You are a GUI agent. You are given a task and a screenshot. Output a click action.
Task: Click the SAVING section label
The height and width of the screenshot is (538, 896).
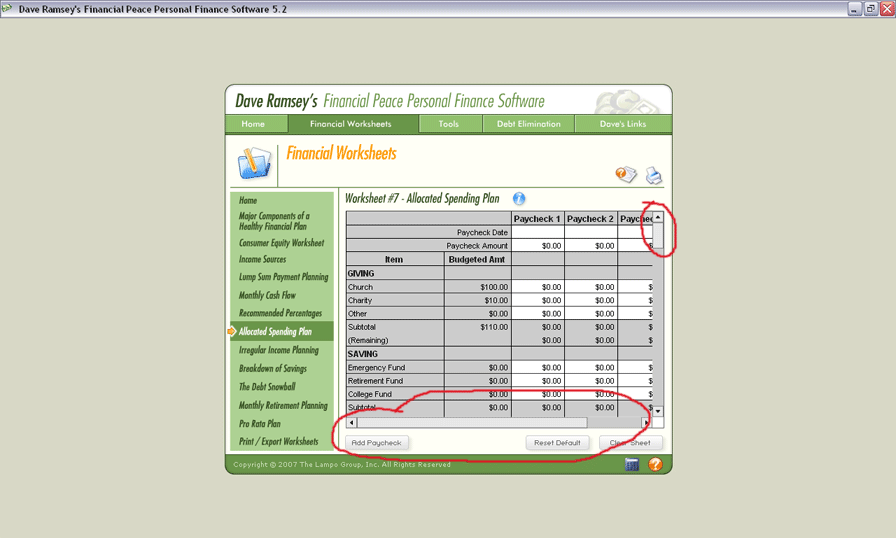[x=362, y=354]
